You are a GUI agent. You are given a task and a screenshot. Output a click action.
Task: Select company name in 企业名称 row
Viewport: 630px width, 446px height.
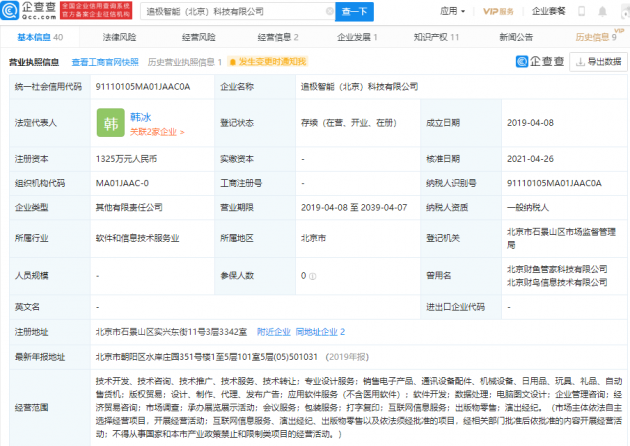tap(360, 87)
